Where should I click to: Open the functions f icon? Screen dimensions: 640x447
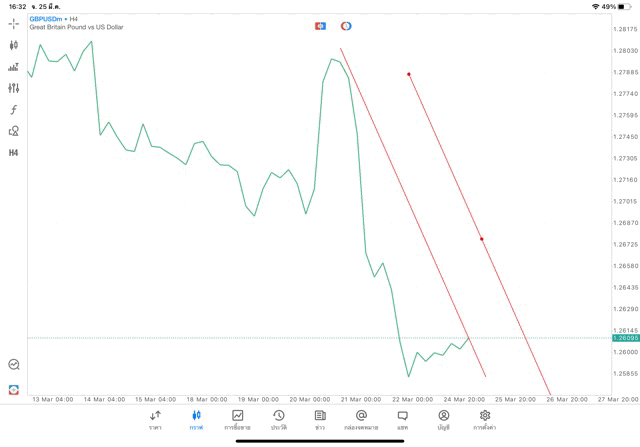[13, 109]
